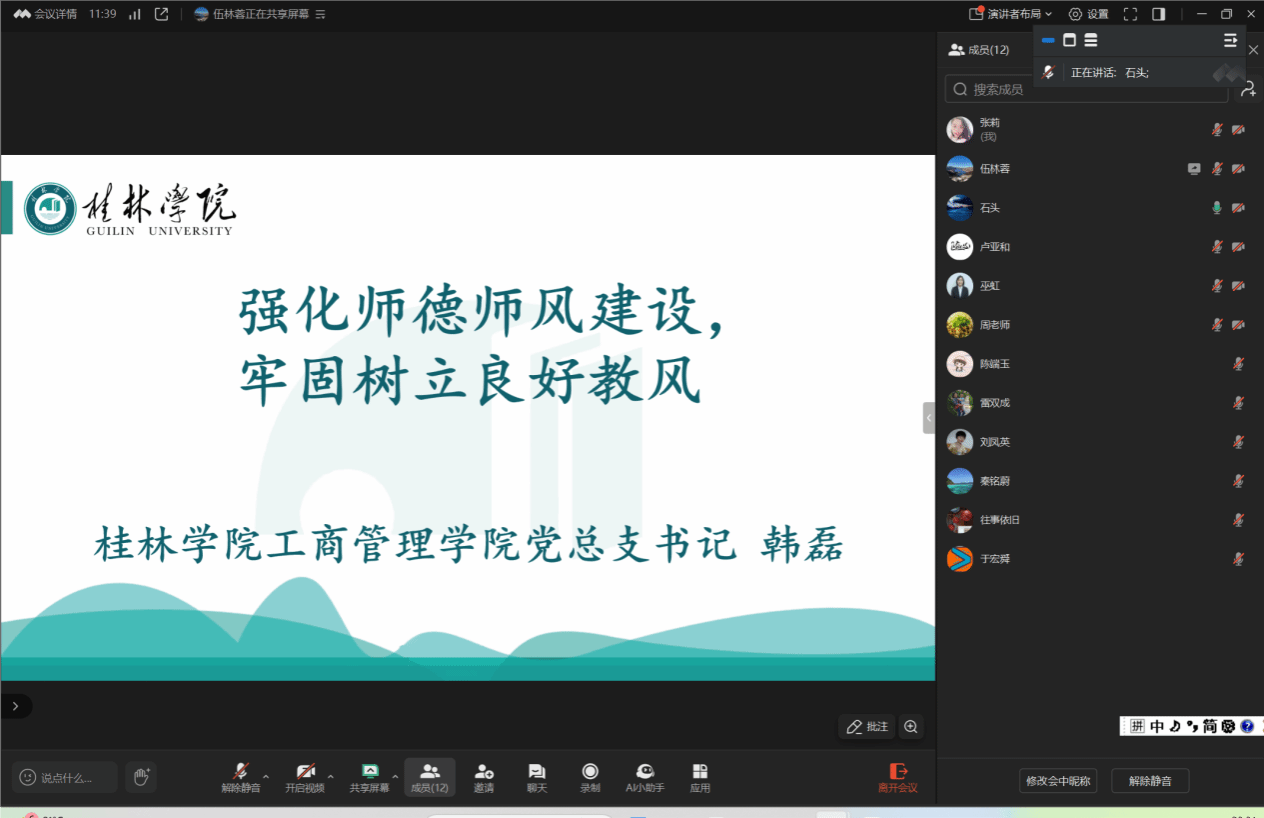
Task: Click the 修改会中昵称 button
Action: click(x=1059, y=781)
